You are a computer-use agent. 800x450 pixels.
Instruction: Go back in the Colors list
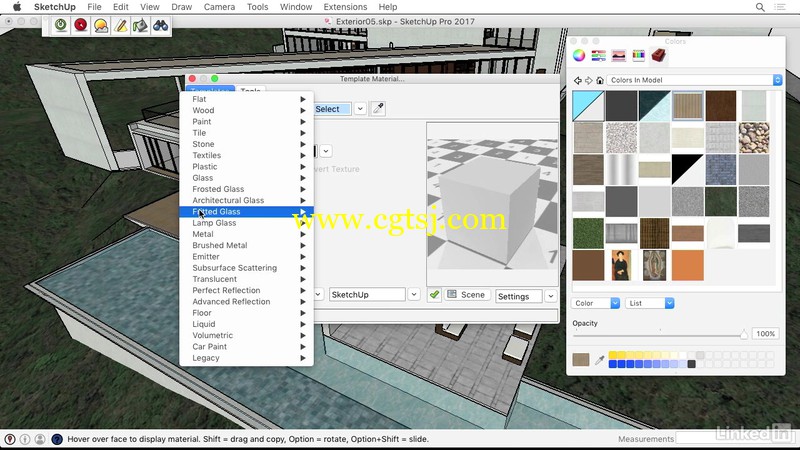pos(578,80)
